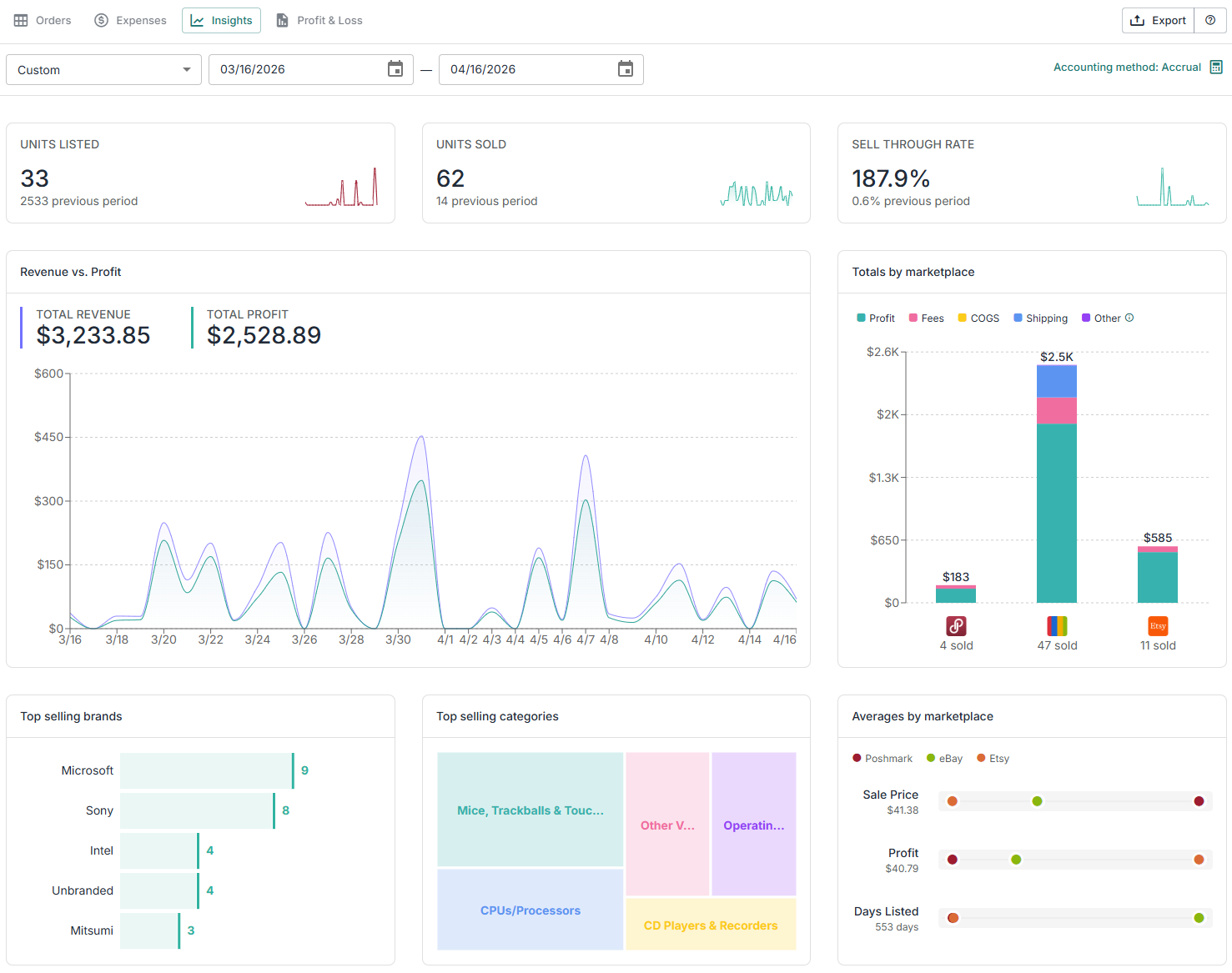Click the Export button
This screenshot has height=973, width=1232.
click(1158, 21)
